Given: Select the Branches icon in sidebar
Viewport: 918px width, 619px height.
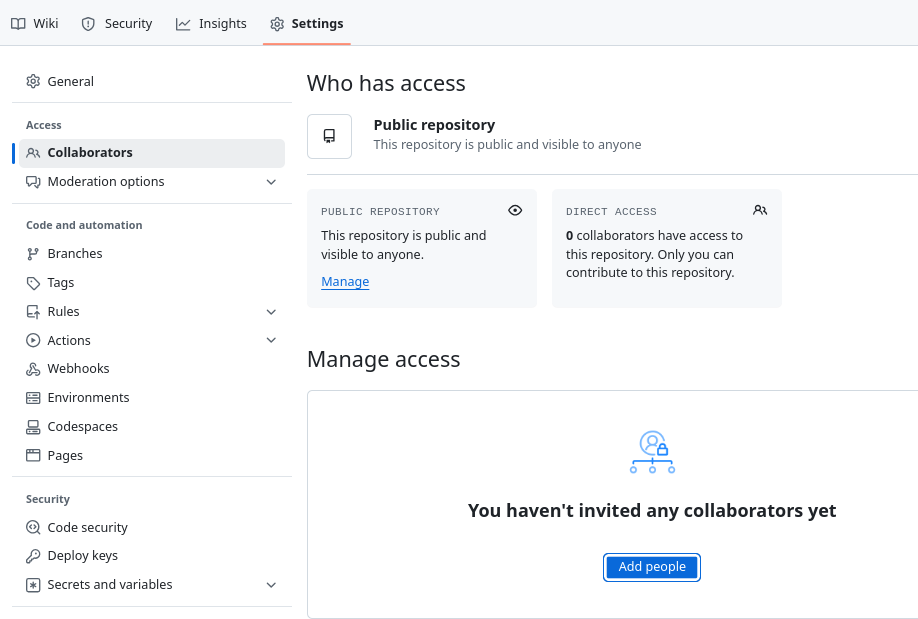Looking at the screenshot, I should pyautogui.click(x=32, y=253).
